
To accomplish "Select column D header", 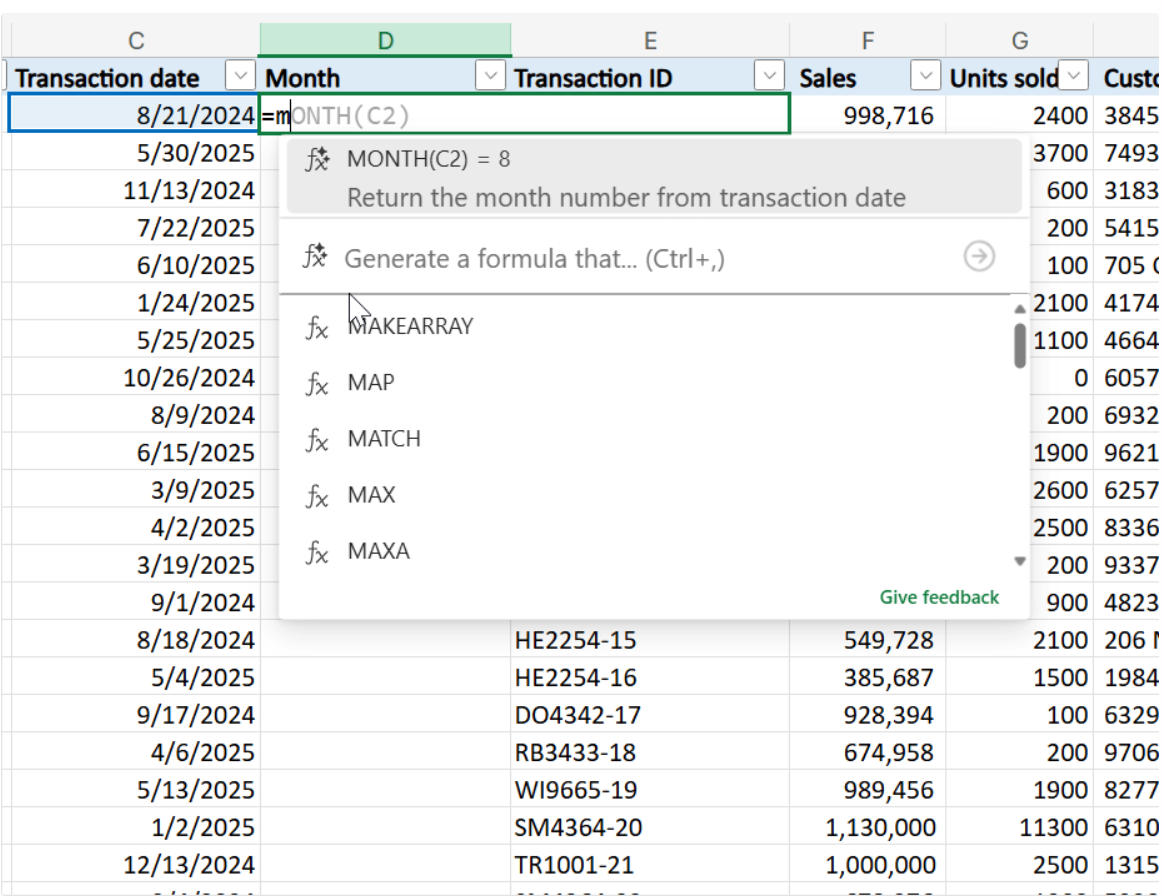I will [385, 40].
